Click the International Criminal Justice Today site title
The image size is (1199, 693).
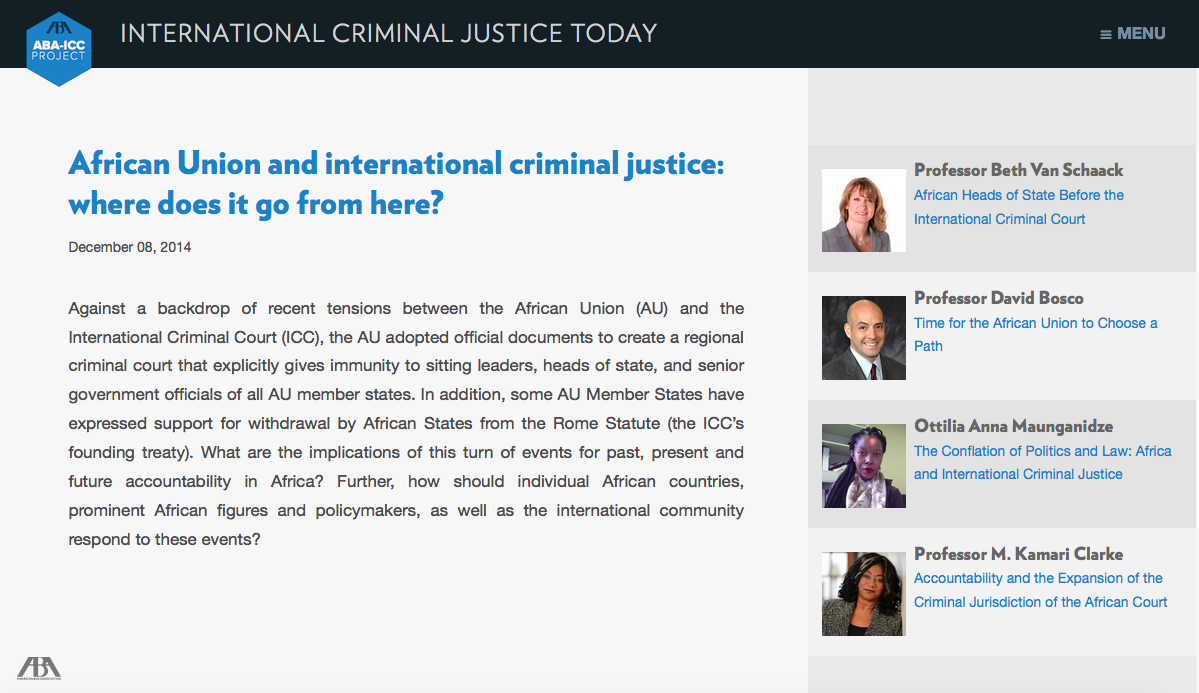[388, 34]
